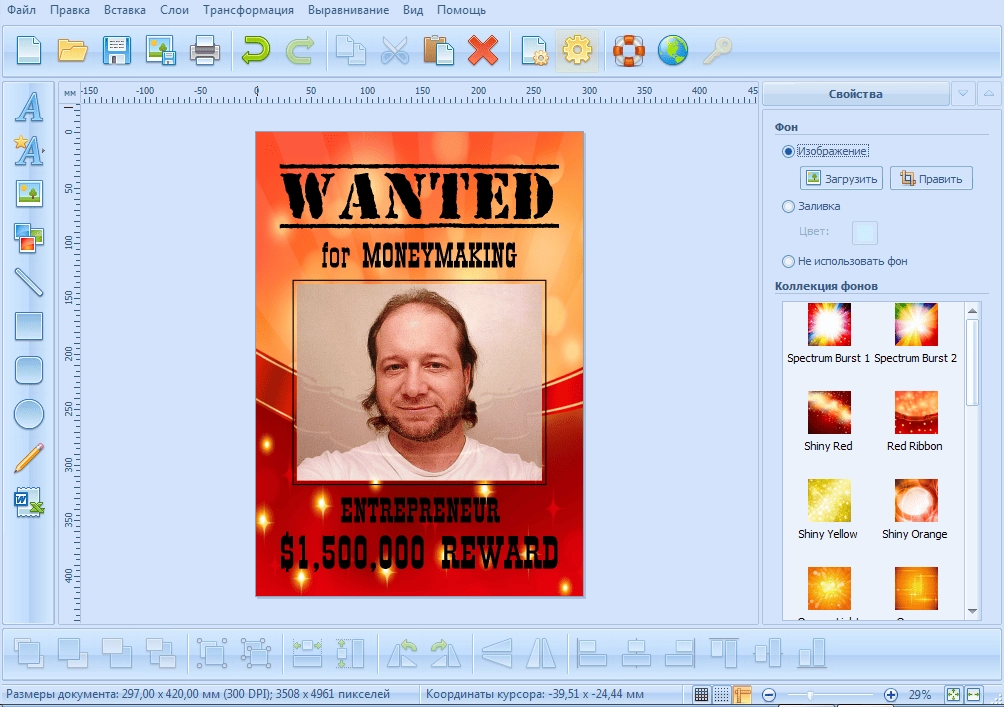The height and width of the screenshot is (707, 1004).
Task: Open the Помощь menu
Action: (x=461, y=10)
